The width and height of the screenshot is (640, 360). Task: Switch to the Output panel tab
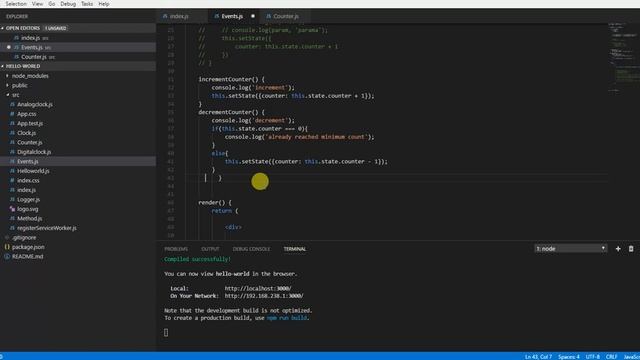210,249
